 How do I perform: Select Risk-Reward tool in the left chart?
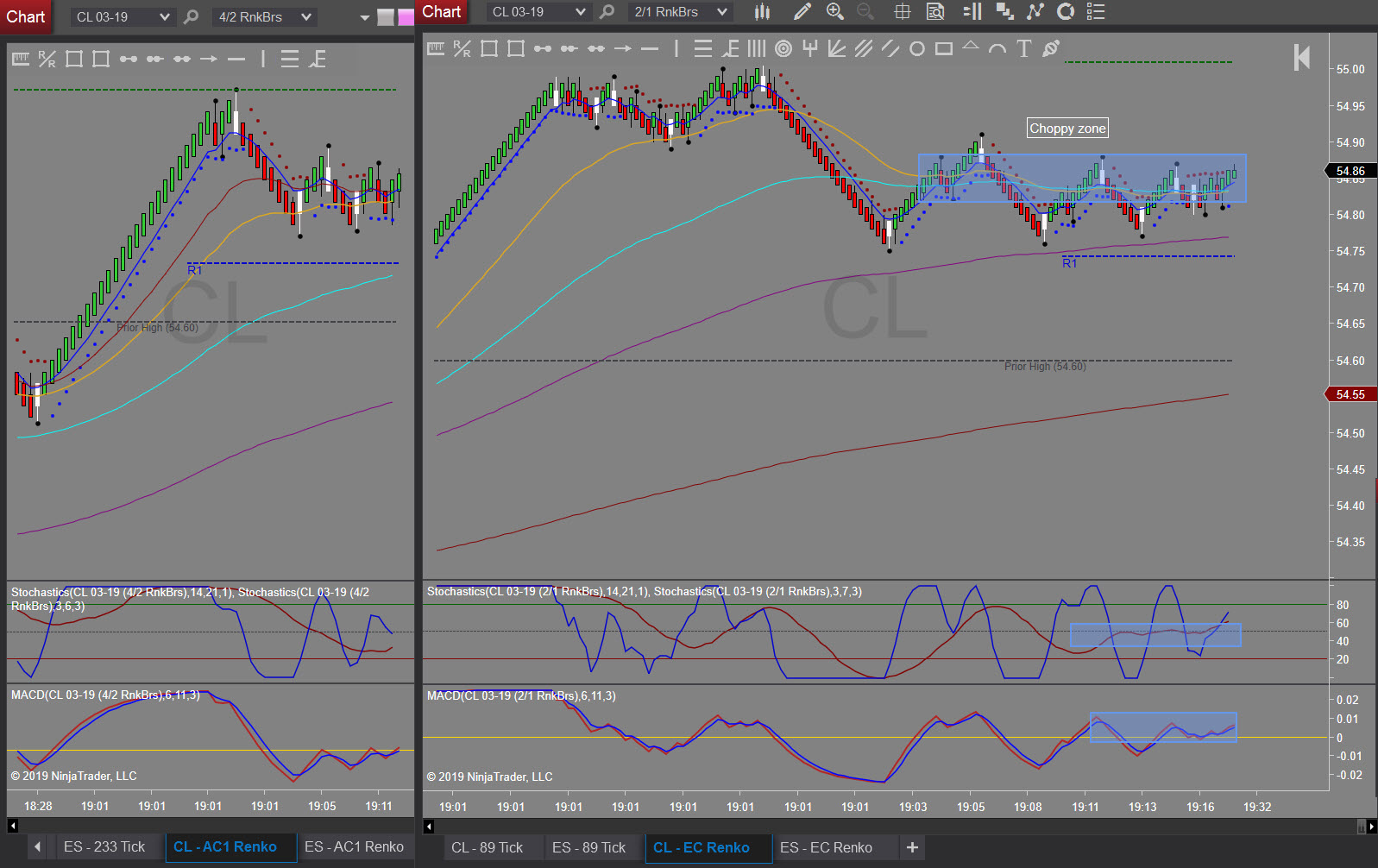click(x=47, y=59)
